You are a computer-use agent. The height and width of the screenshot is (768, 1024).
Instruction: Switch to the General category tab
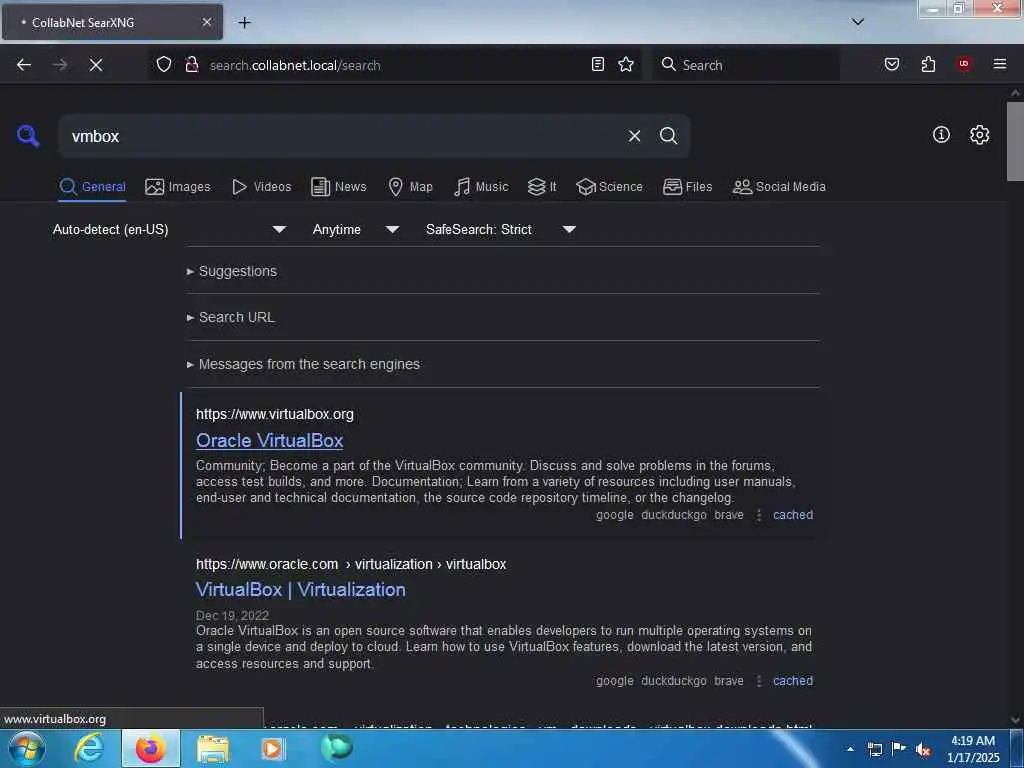pos(92,187)
